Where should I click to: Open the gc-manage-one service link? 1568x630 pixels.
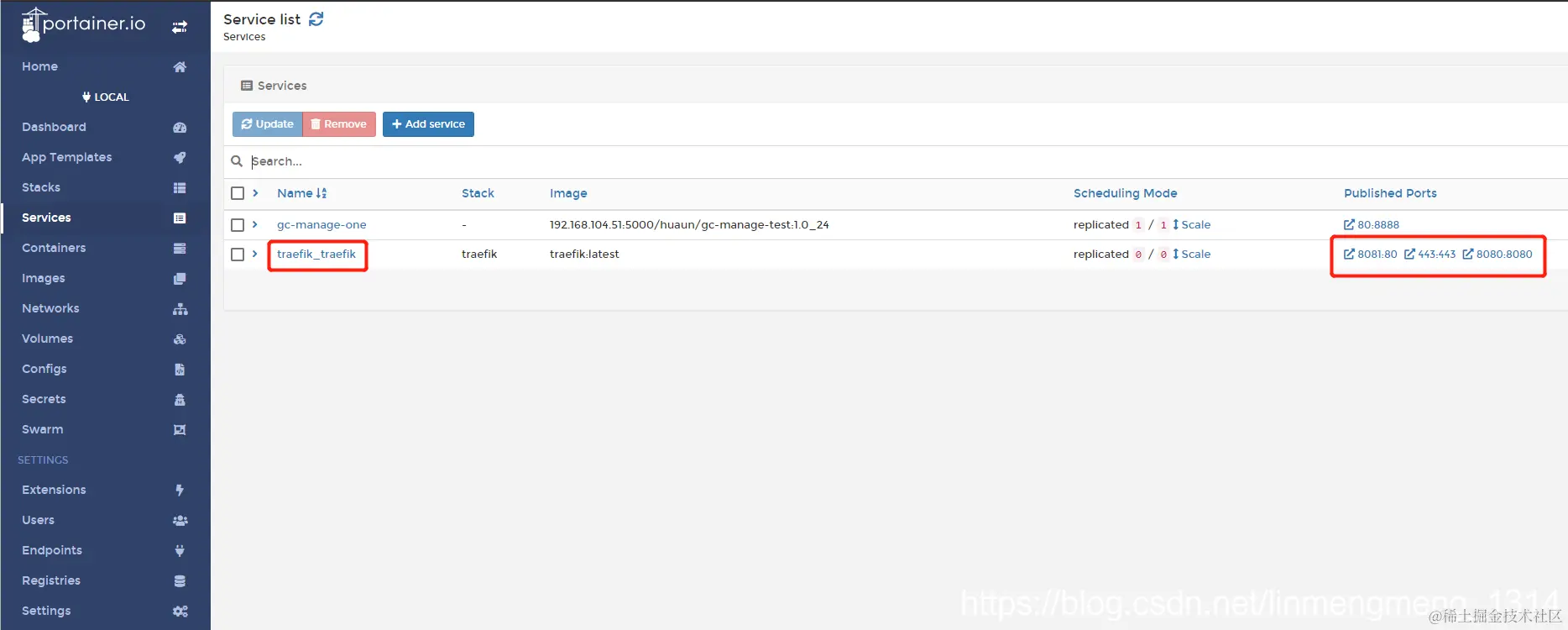pyautogui.click(x=321, y=225)
